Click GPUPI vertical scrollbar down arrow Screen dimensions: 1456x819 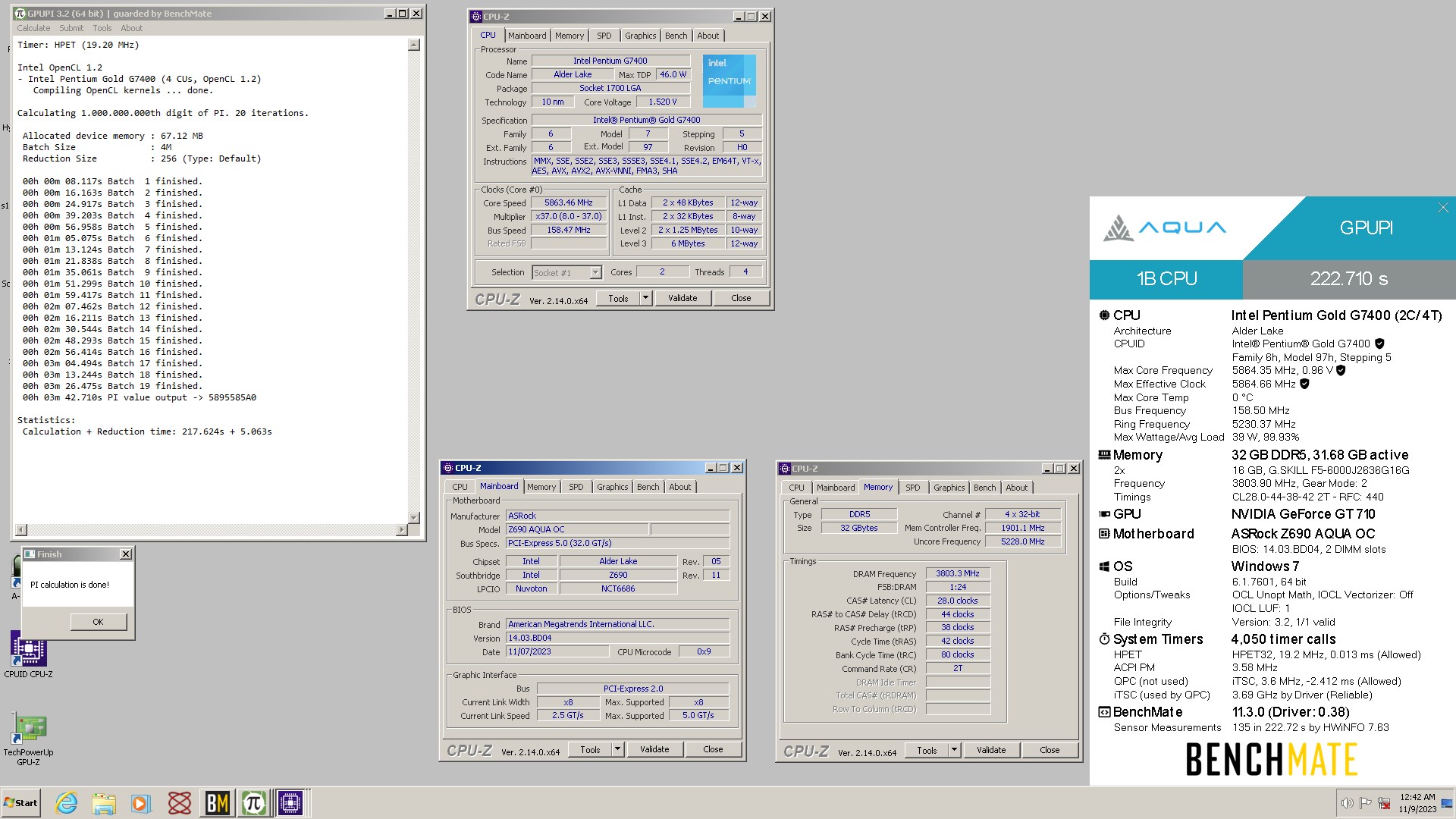[414, 518]
